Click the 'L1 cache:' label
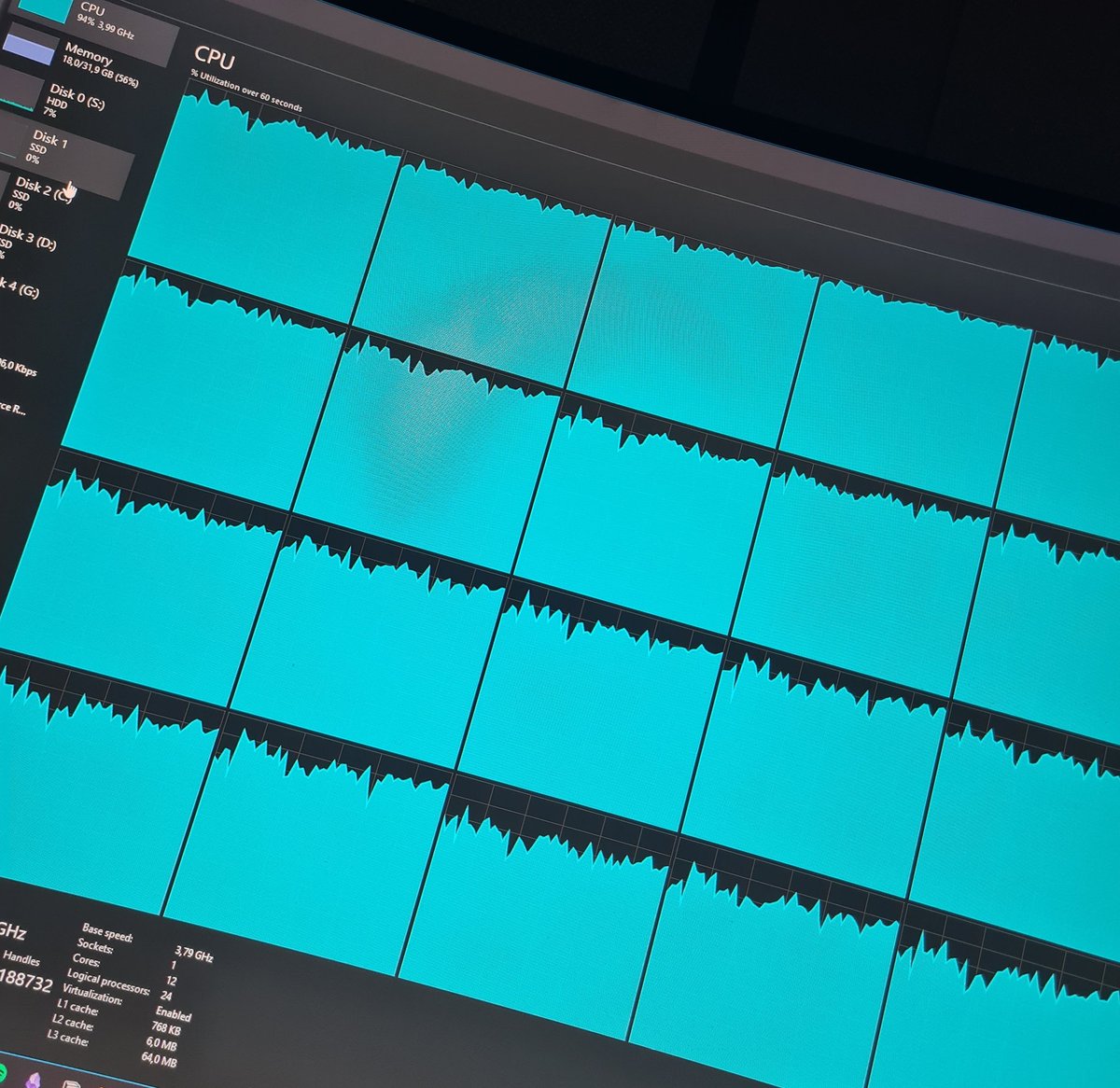The height and width of the screenshot is (1088, 1120). (x=77, y=1009)
